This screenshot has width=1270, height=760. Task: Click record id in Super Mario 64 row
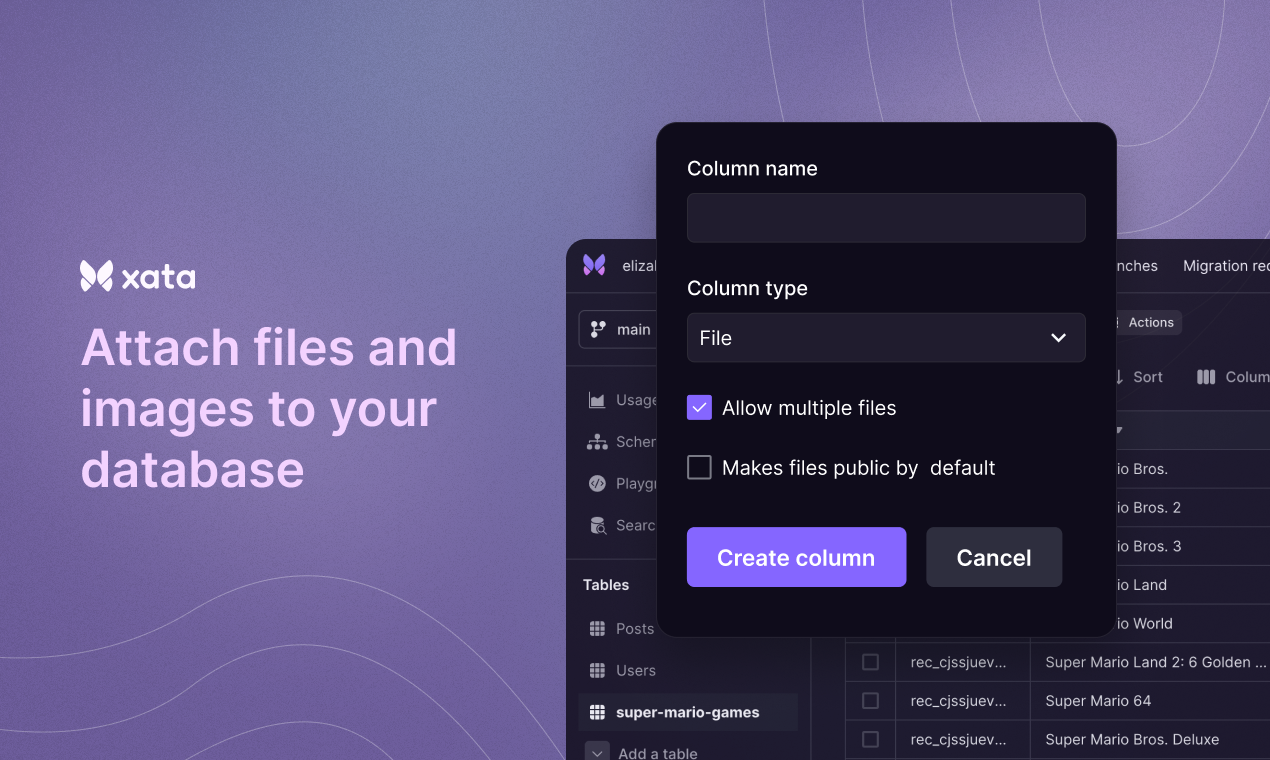point(958,701)
